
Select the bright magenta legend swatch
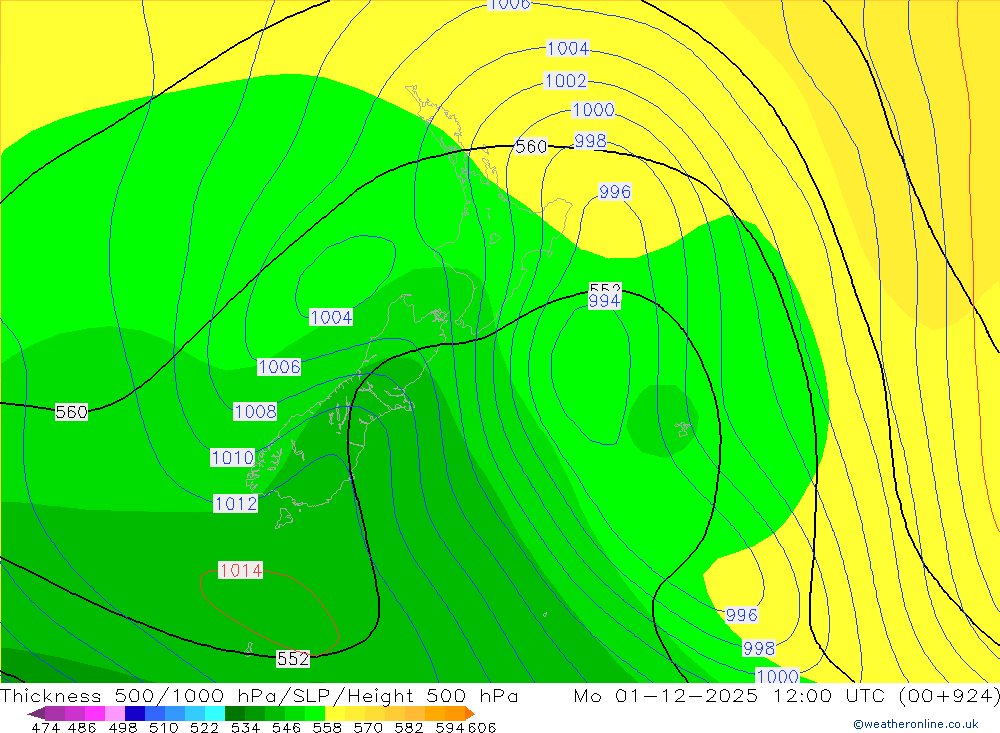95,713
